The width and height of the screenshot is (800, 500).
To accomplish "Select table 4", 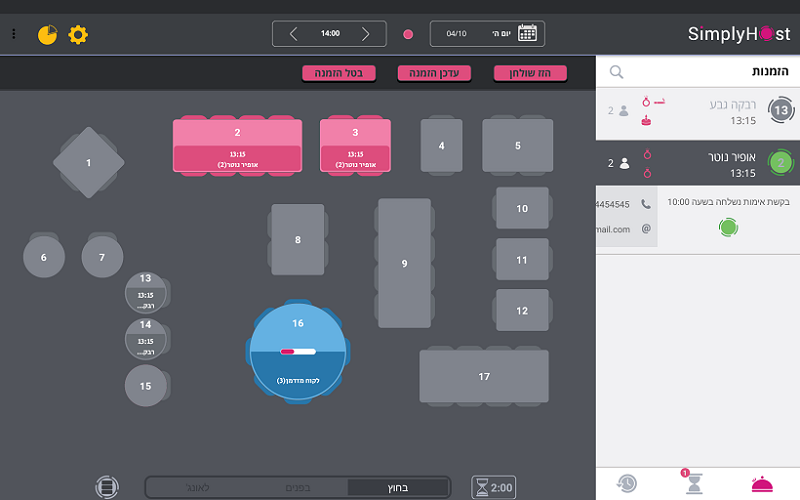I will [441, 145].
